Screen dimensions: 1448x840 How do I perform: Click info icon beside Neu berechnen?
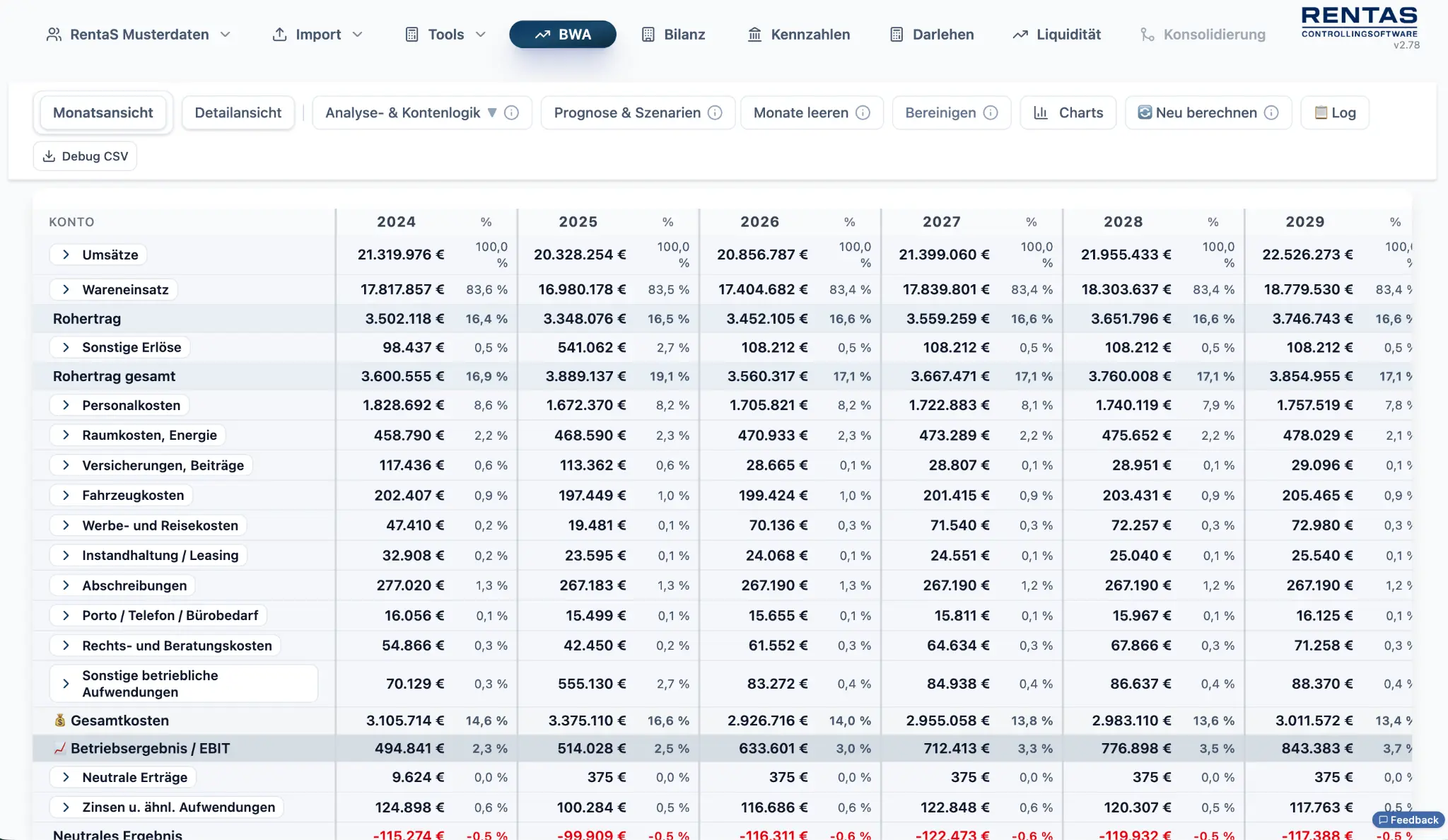(1271, 113)
